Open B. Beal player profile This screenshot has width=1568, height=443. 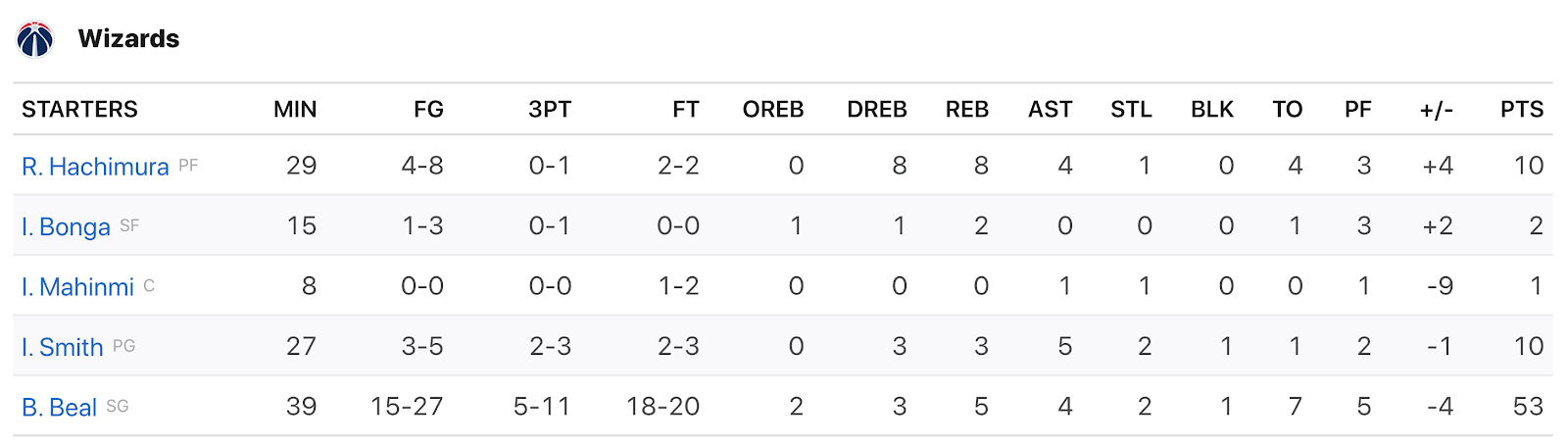(59, 407)
